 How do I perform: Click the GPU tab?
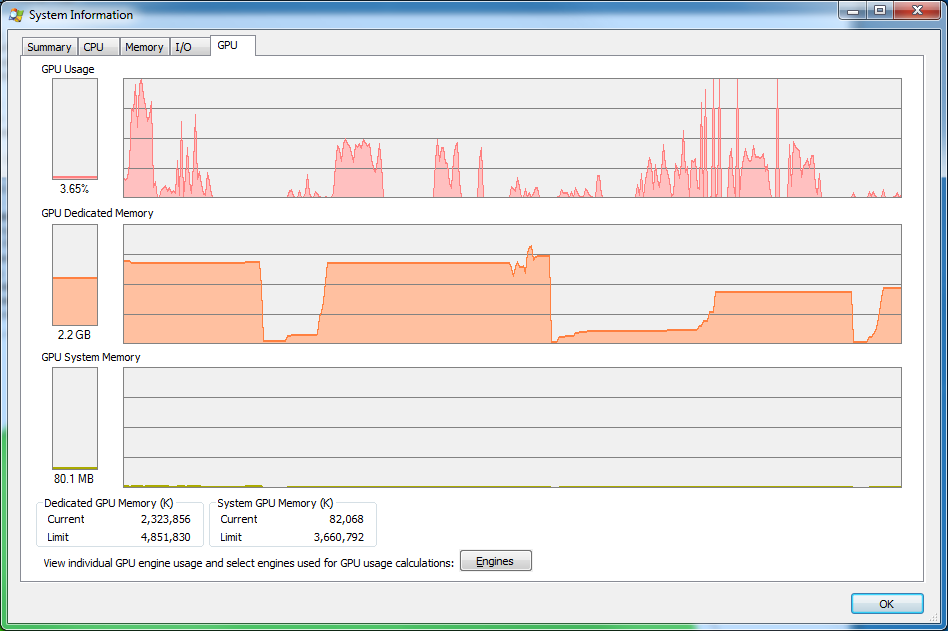228,46
